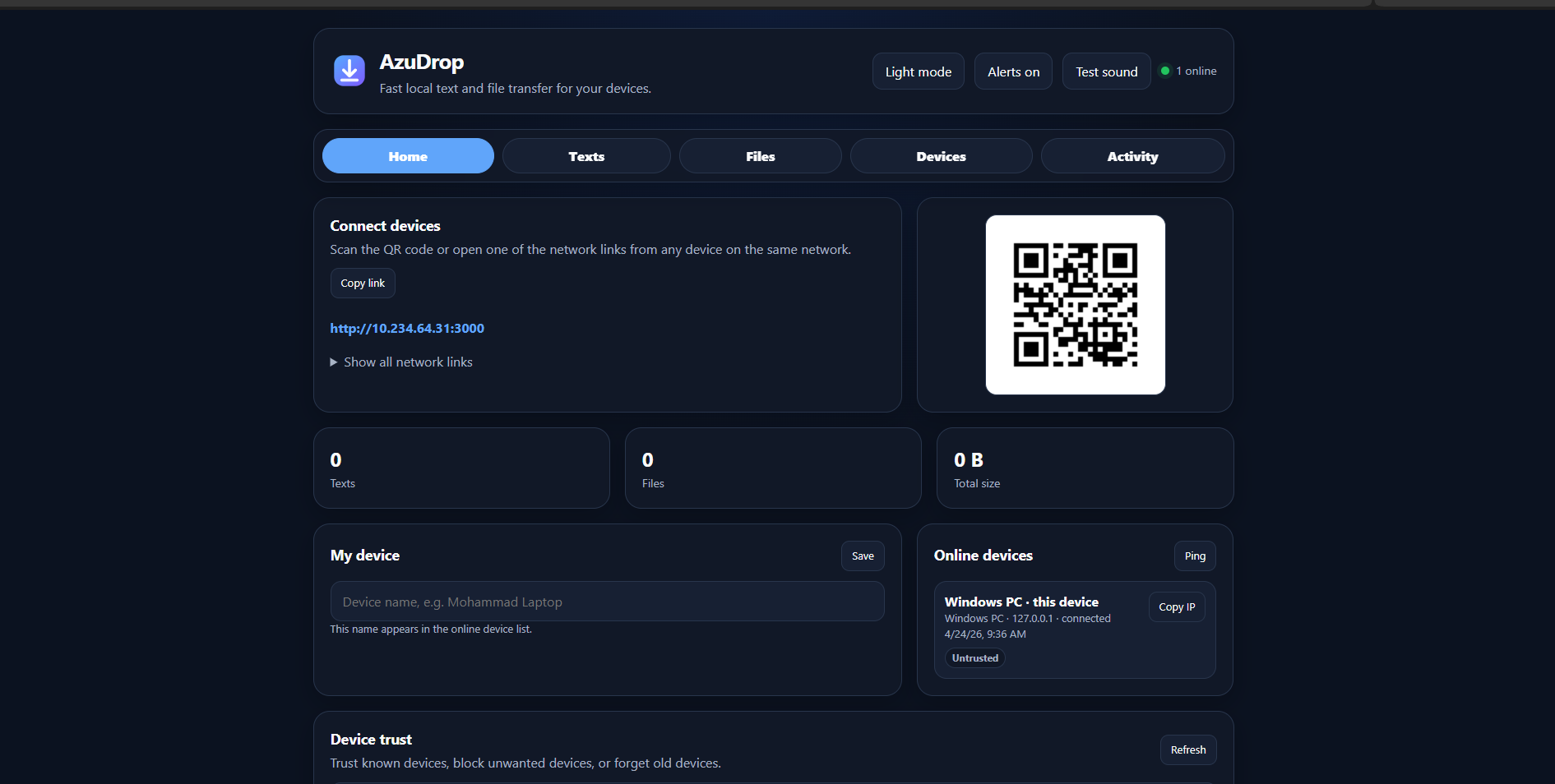Click the Untrusted badge on Windows PC
1555x784 pixels.
(x=975, y=657)
